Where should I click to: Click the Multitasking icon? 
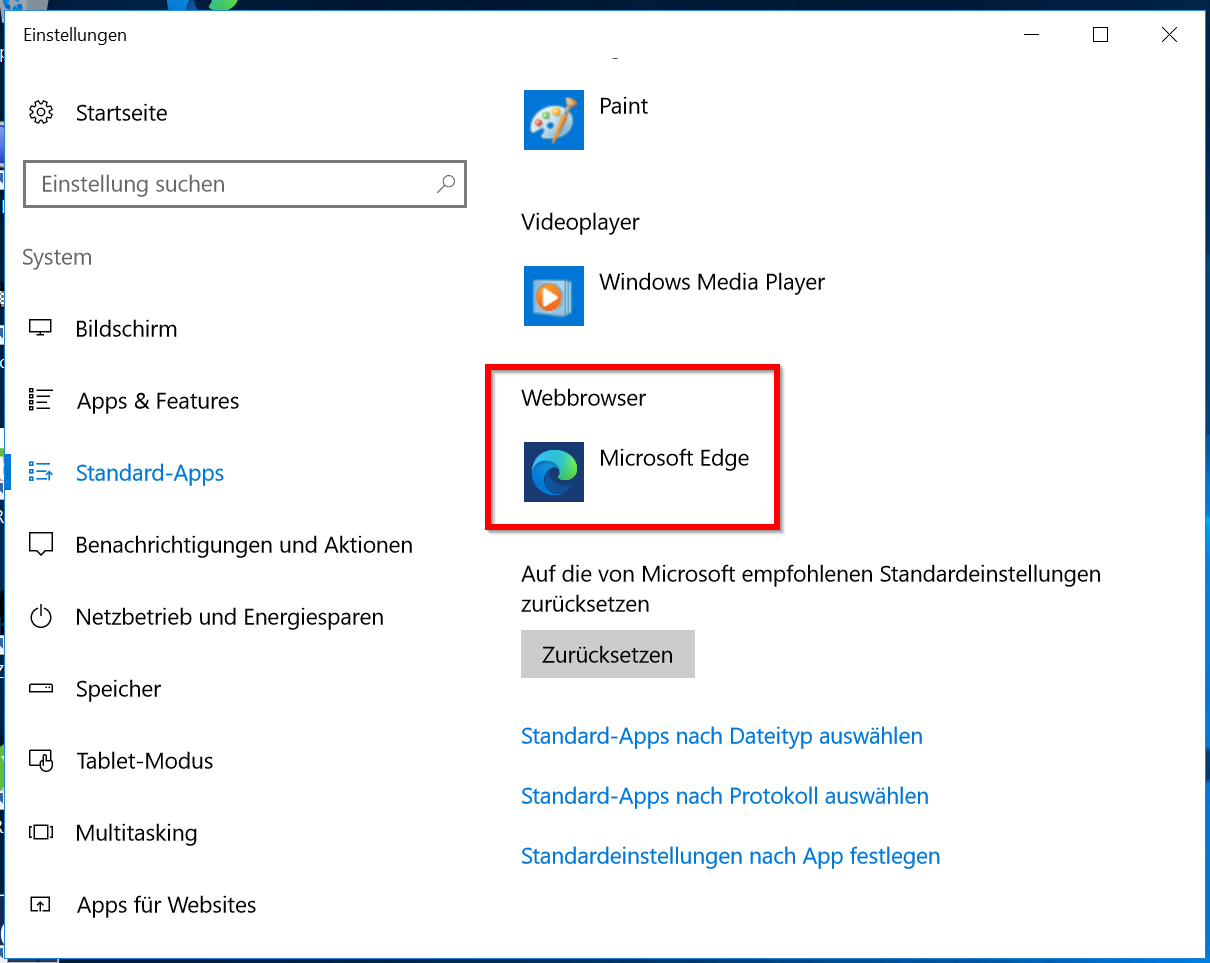click(x=41, y=832)
